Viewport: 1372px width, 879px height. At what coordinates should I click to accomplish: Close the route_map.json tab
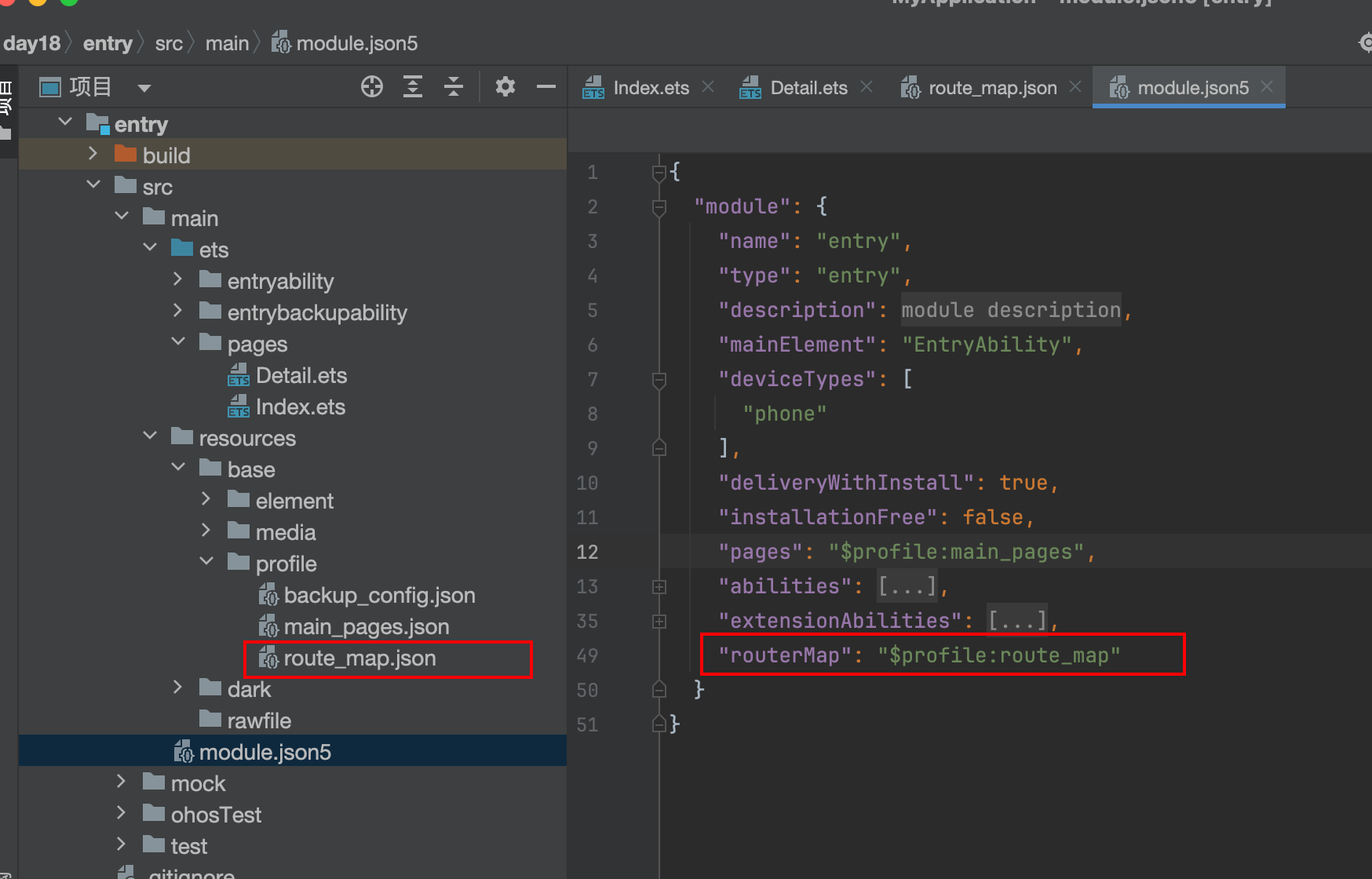pos(1075,86)
